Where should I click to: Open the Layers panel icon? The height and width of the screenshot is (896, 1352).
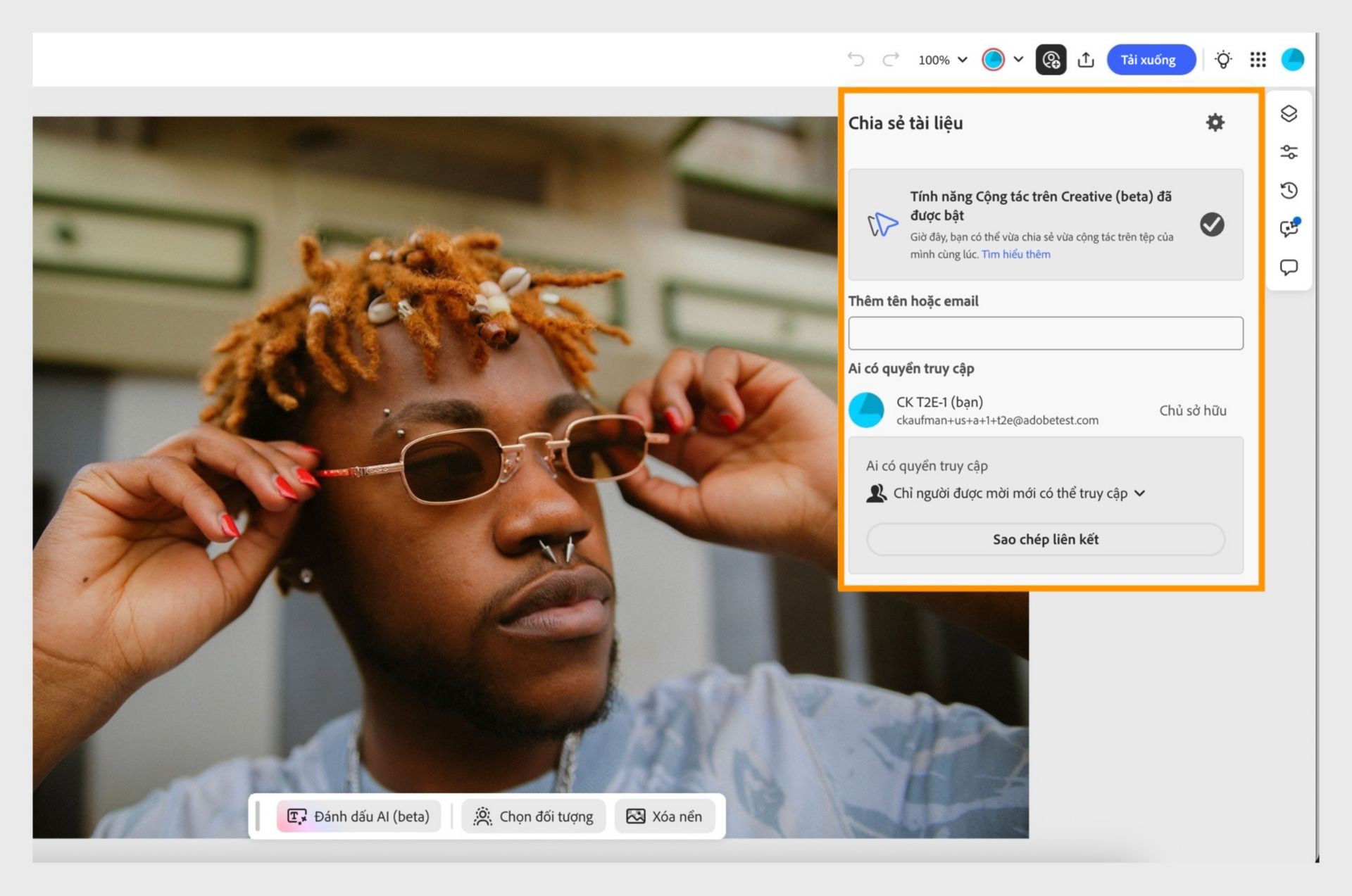pos(1289,113)
